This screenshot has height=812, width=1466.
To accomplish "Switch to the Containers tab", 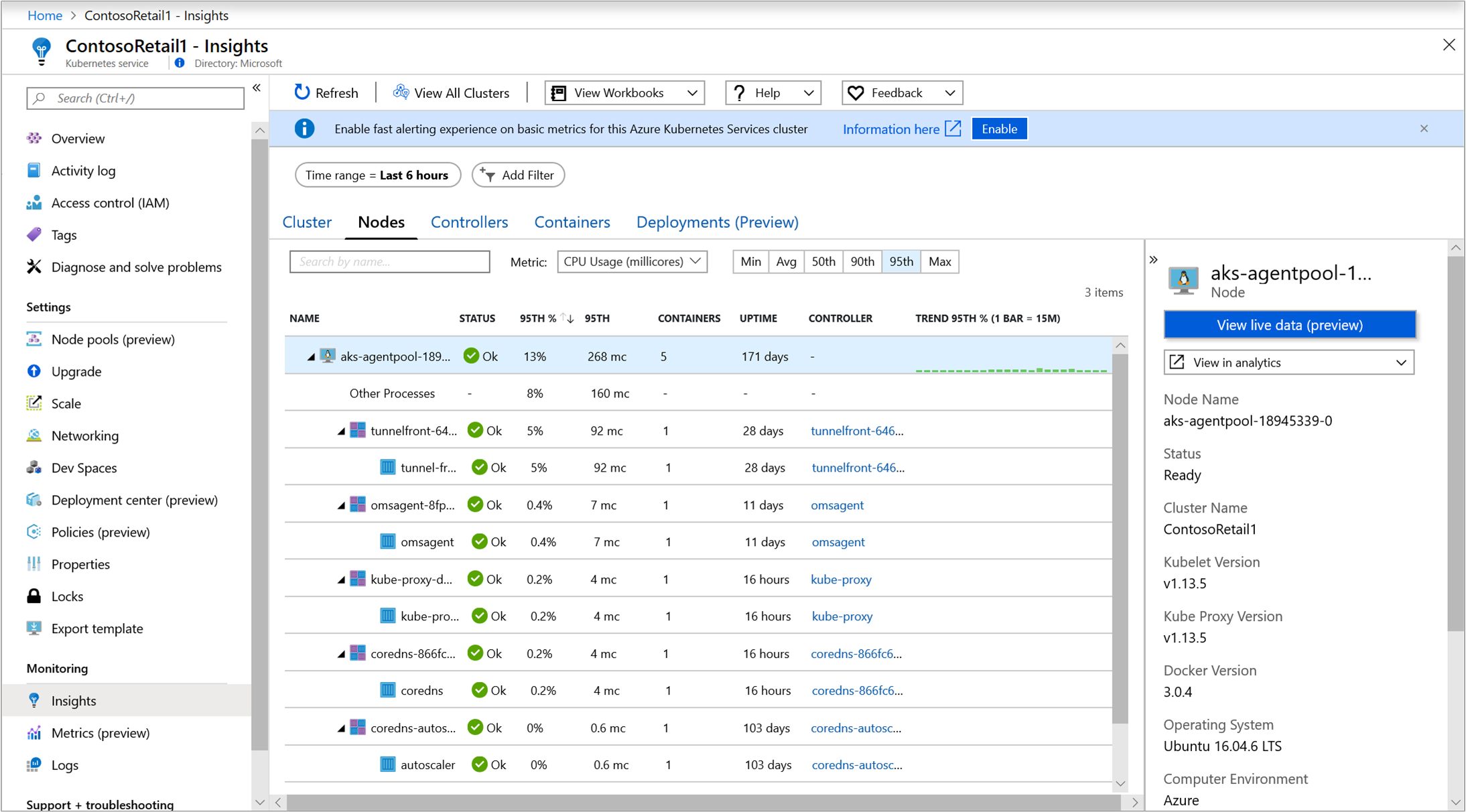I will point(572,222).
